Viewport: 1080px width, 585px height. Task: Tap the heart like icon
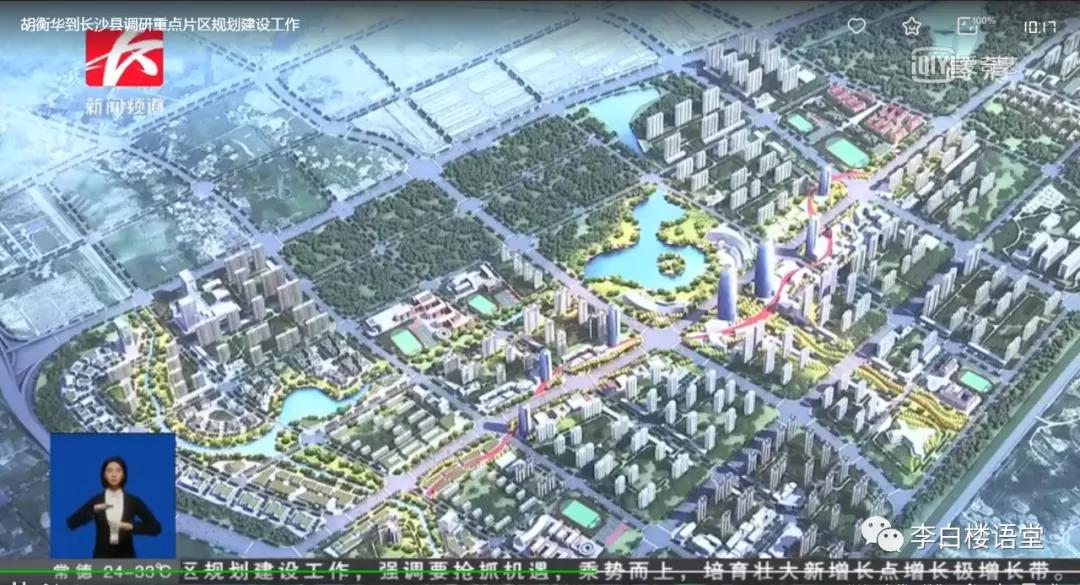(x=856, y=26)
